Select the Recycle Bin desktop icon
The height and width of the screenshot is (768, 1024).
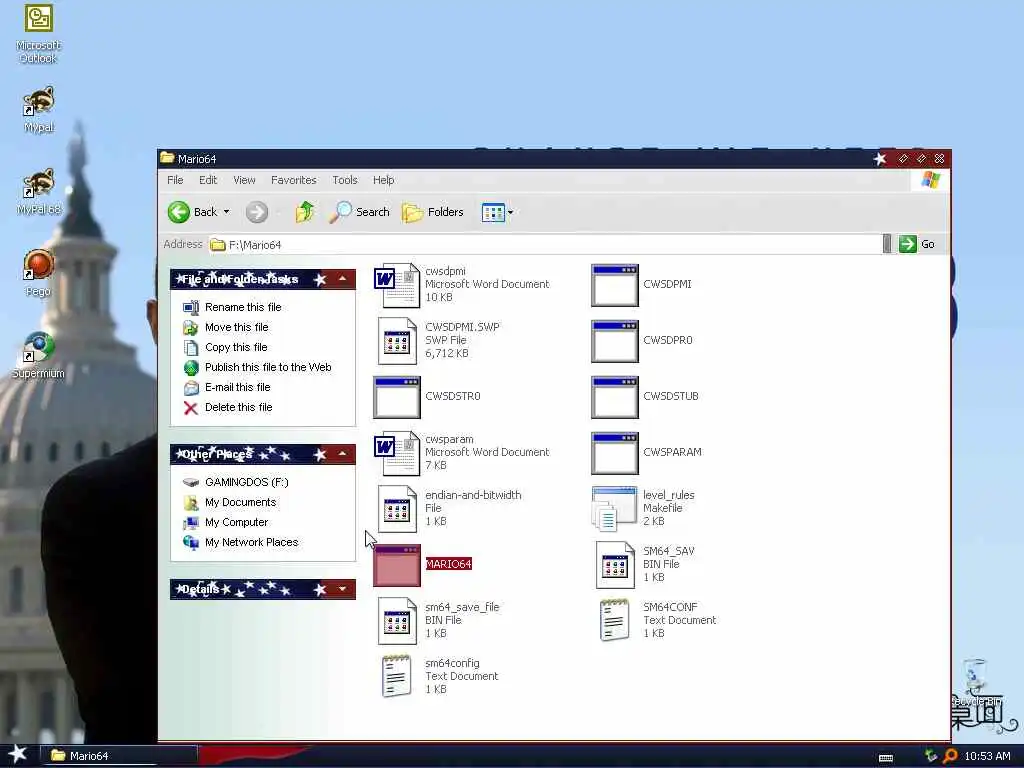pos(977,682)
